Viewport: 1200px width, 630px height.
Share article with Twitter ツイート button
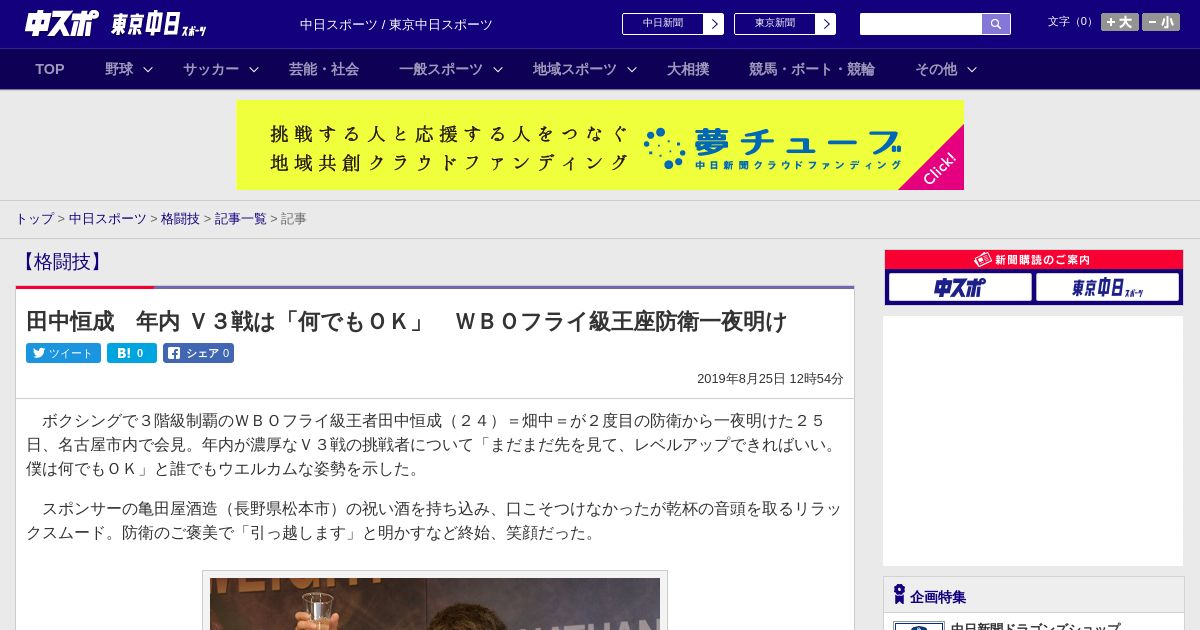point(63,353)
